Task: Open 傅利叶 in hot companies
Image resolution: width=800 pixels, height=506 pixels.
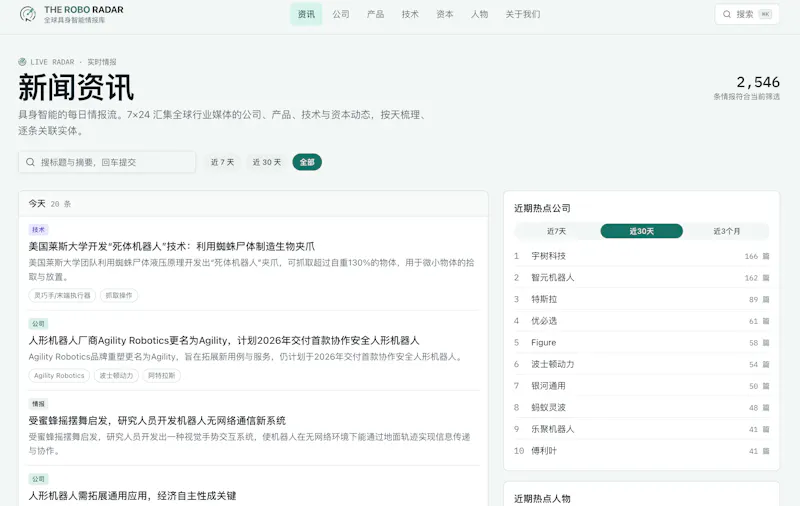Action: click(642, 451)
